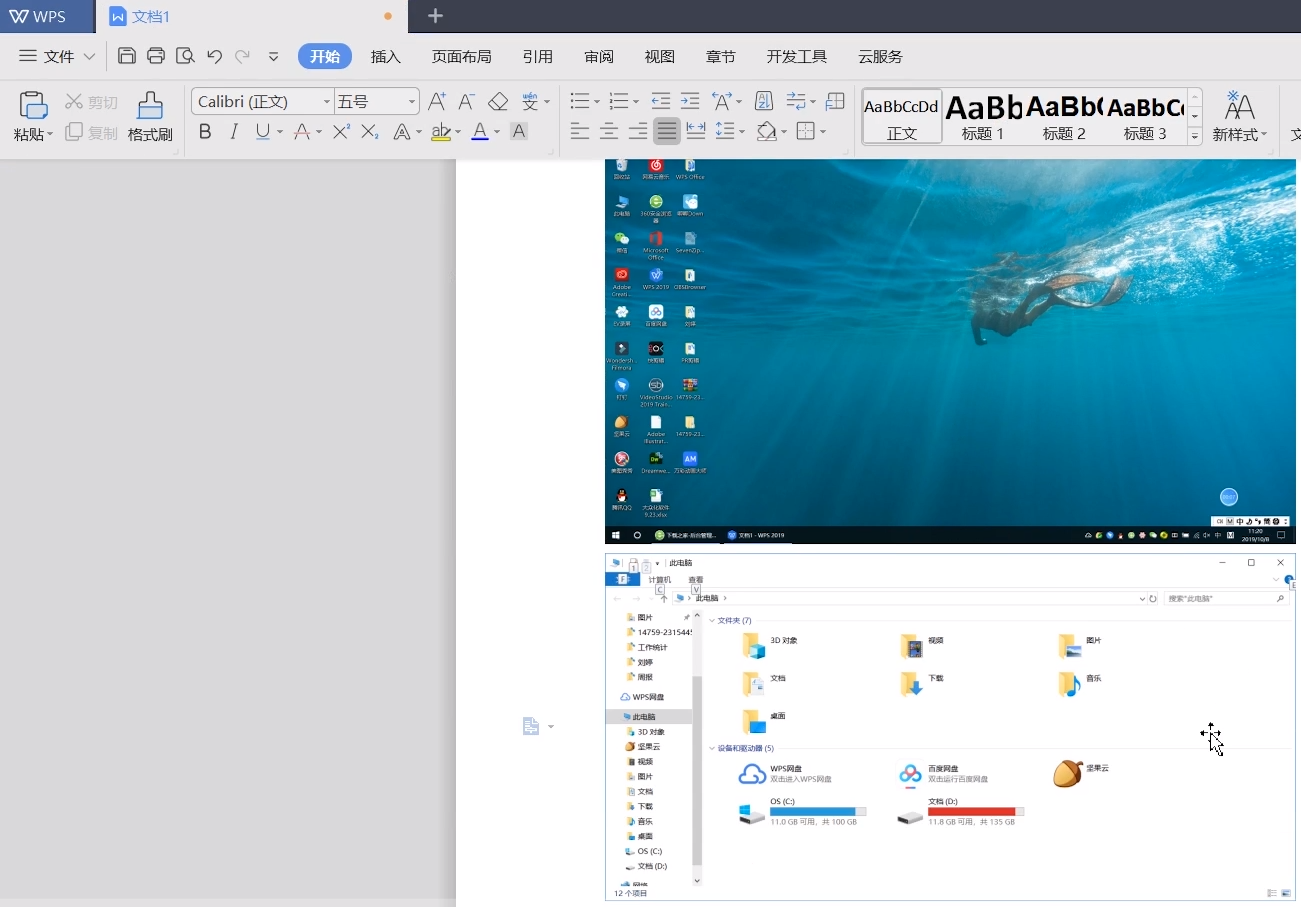Switch to the 插入 ribbon tab
Image resolution: width=1301 pixels, height=907 pixels.
click(385, 57)
